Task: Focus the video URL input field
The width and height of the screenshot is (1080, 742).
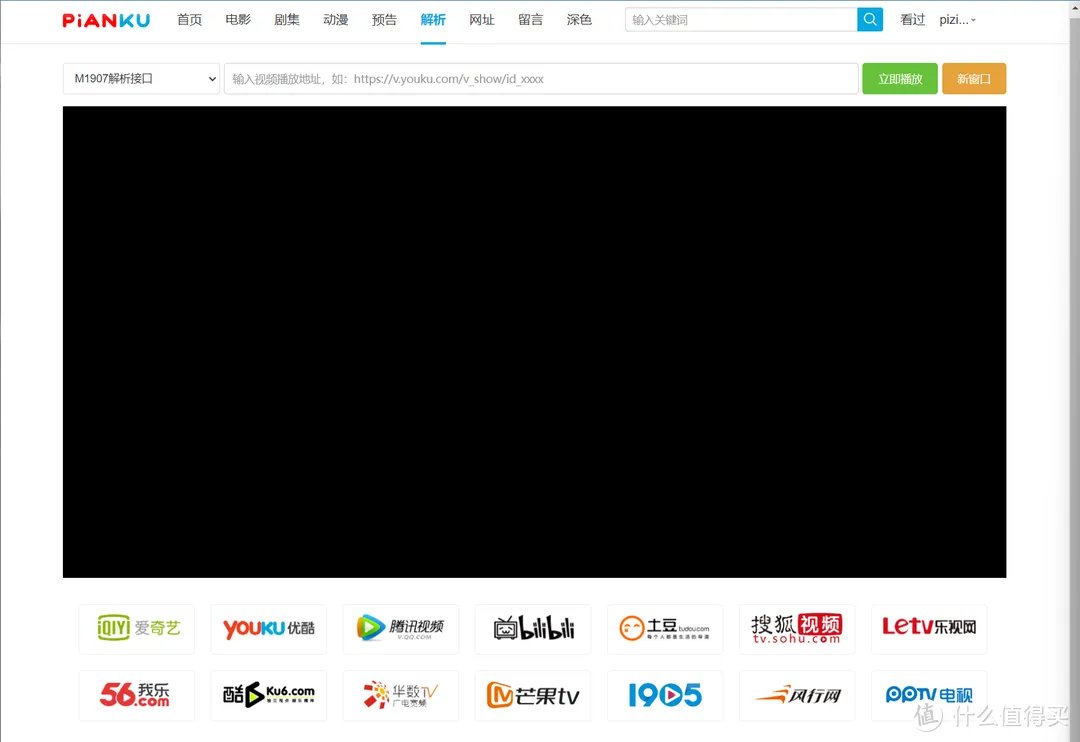Action: point(541,79)
